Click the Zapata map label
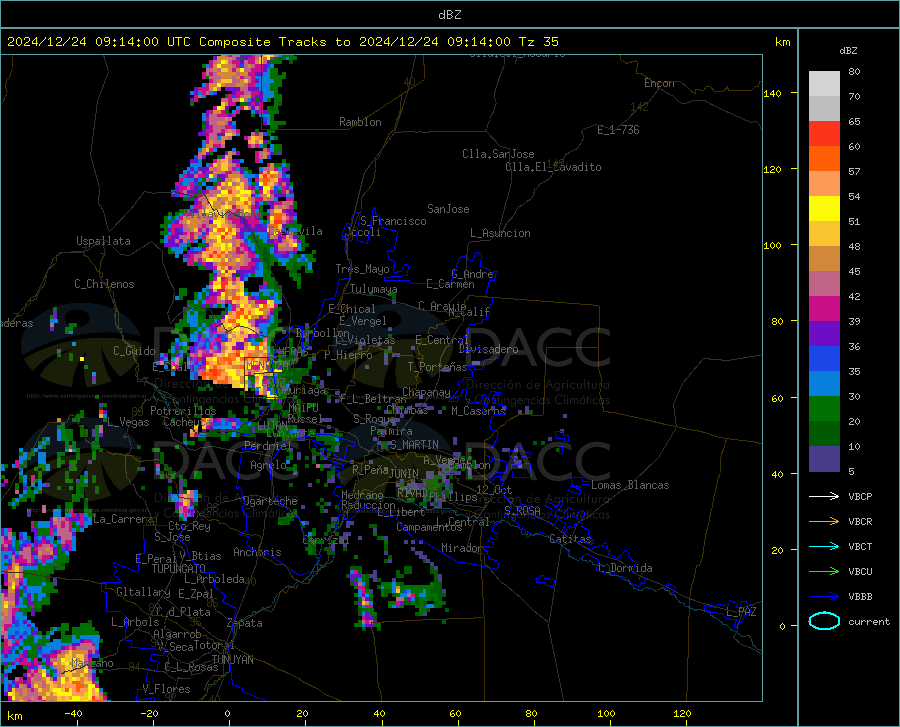 tap(245, 623)
